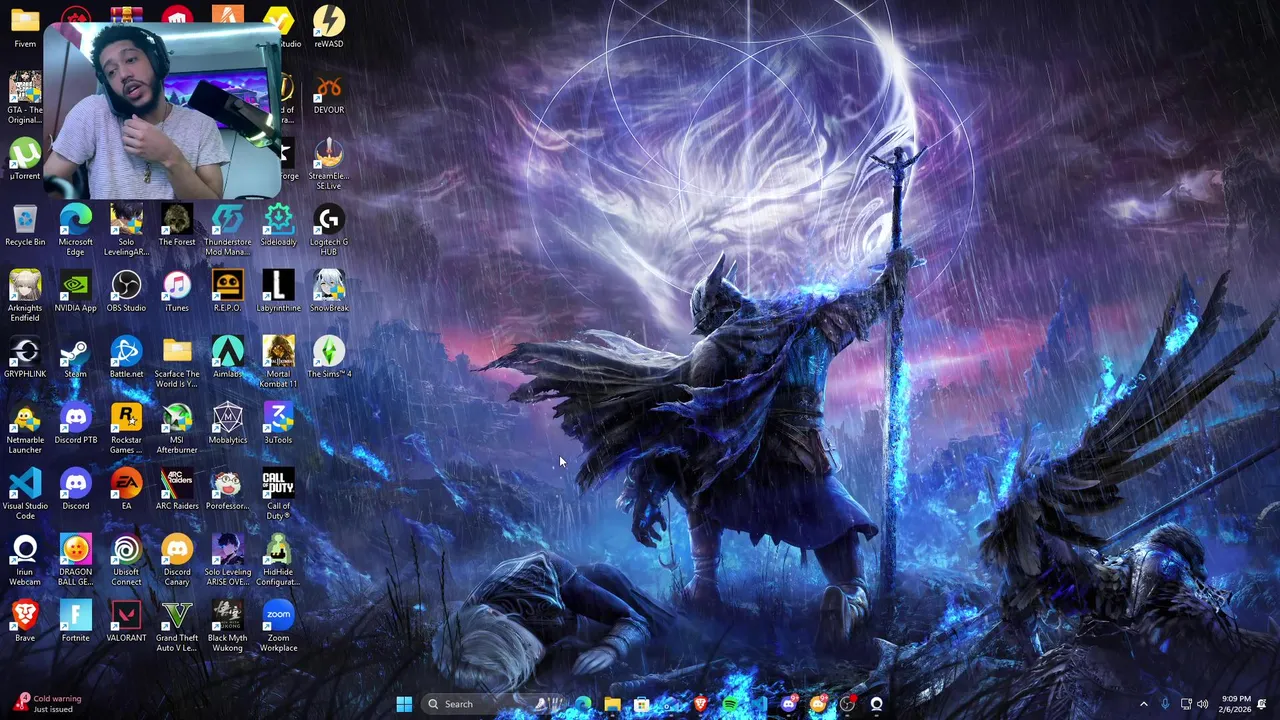Launch Arknights Endfield desktop icon

click(x=25, y=296)
